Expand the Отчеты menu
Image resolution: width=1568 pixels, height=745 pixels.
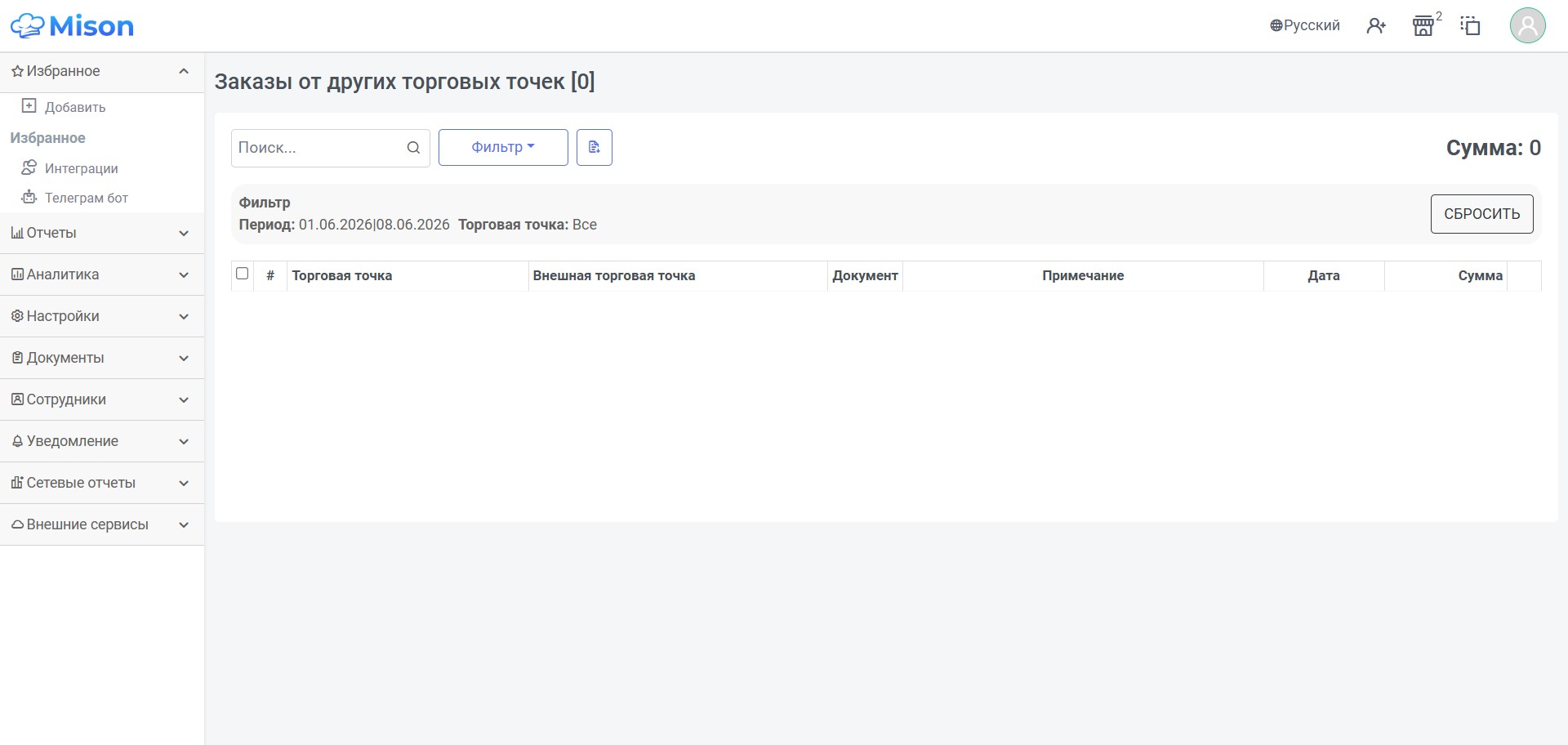(x=102, y=233)
